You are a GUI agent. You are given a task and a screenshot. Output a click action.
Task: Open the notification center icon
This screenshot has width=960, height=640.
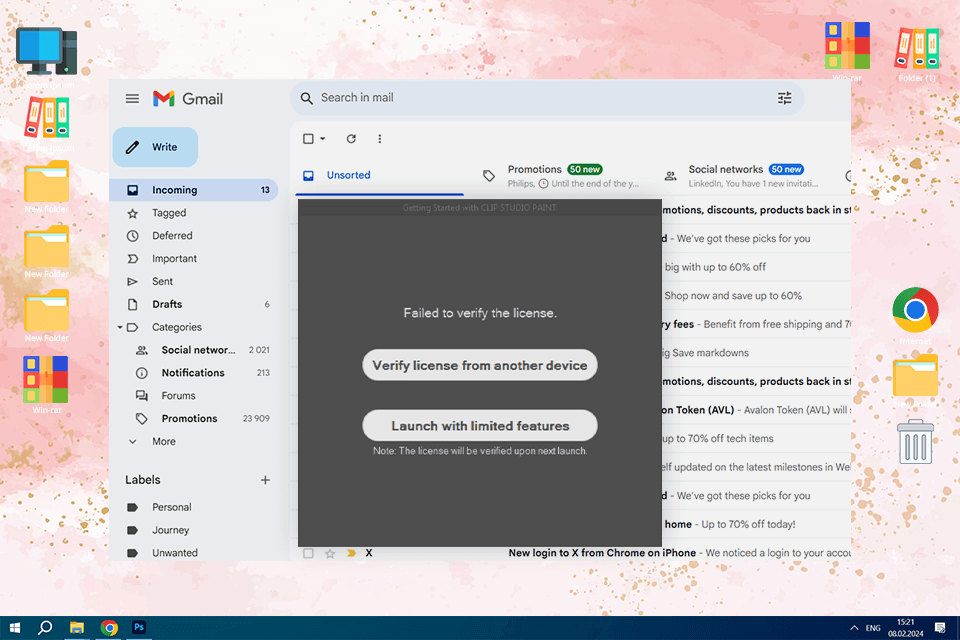[x=940, y=628]
